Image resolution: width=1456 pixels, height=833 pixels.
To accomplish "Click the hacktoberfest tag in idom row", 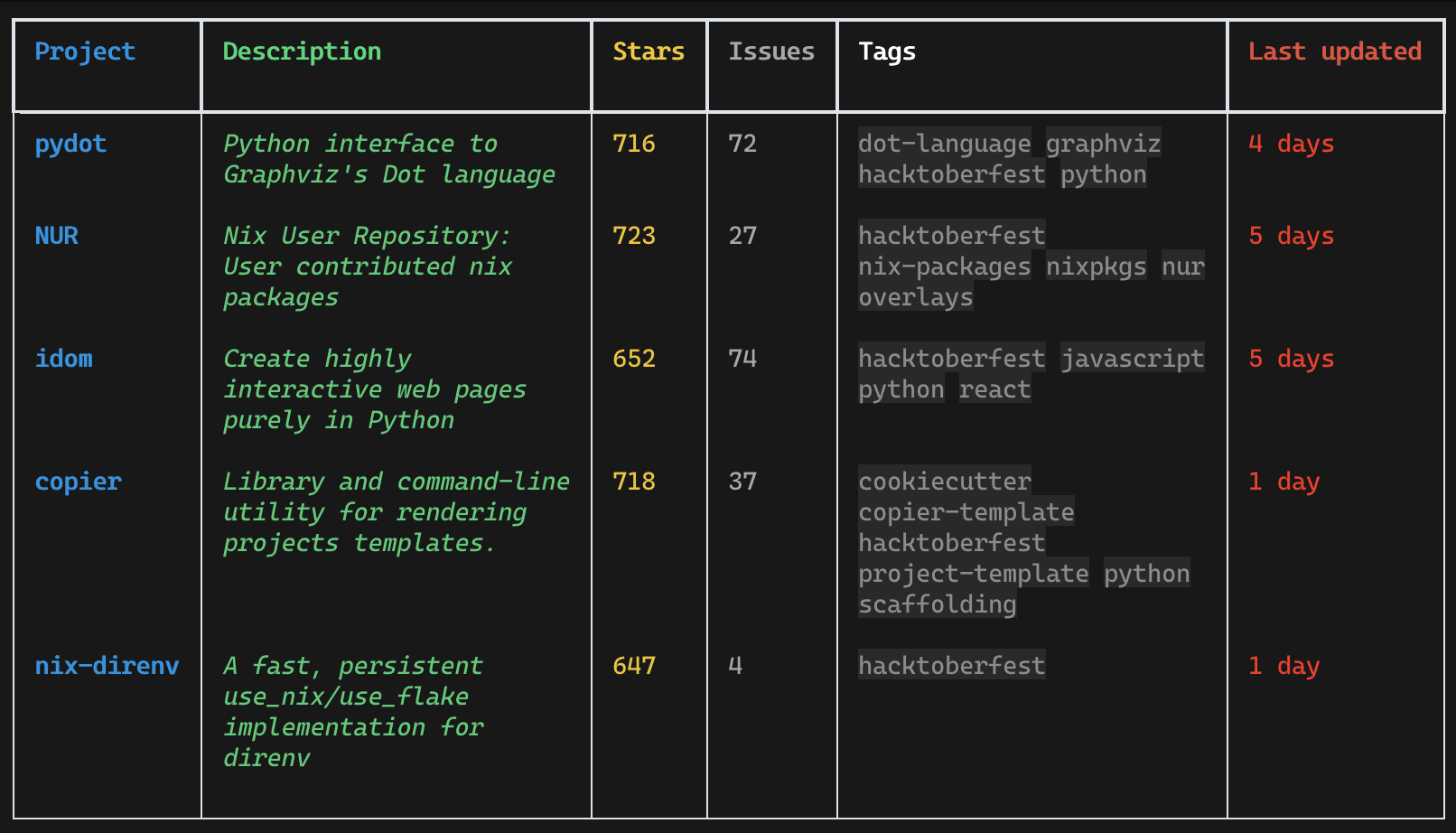I will (x=952, y=359).
